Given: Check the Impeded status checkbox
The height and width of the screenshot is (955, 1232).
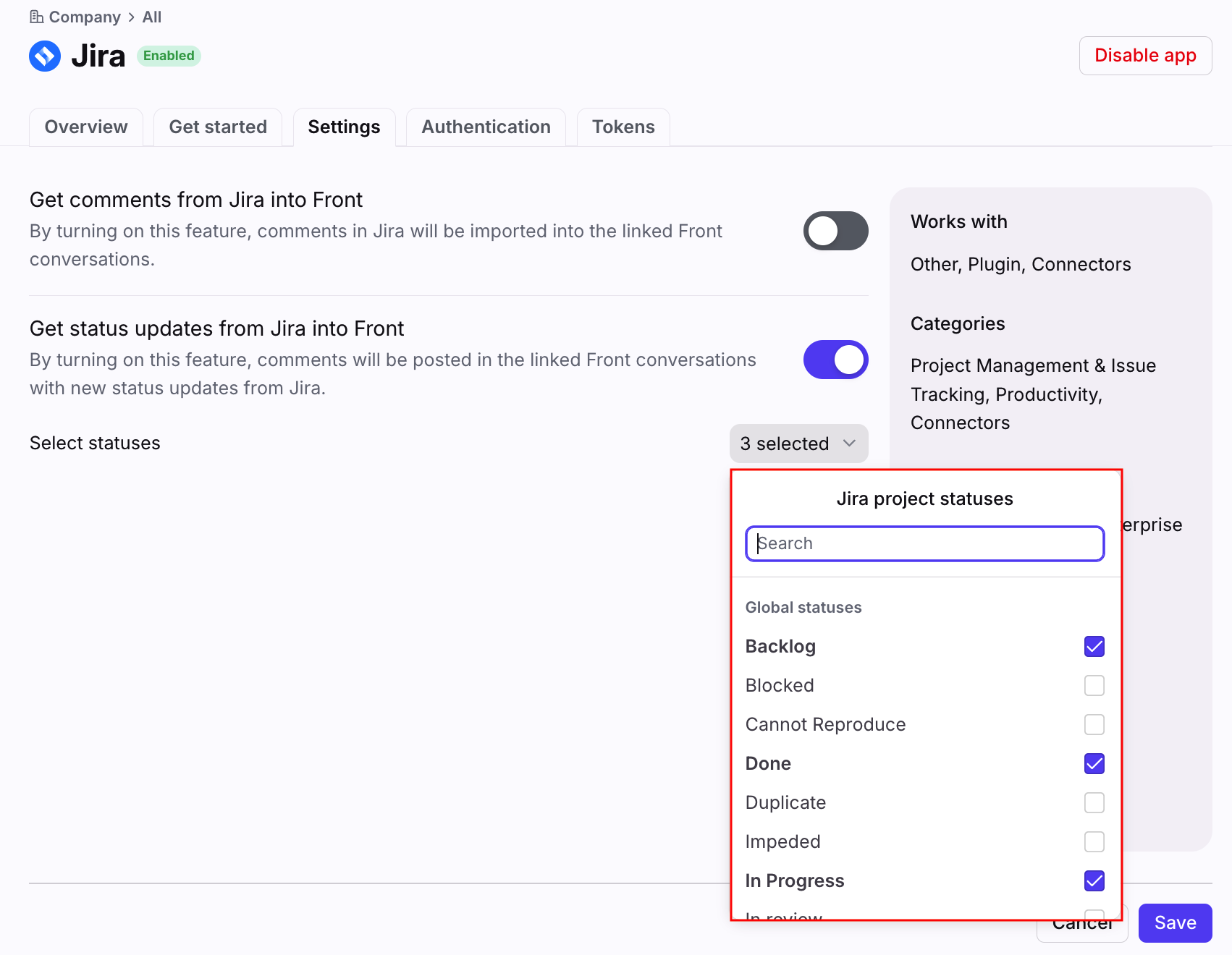Looking at the screenshot, I should [x=1094, y=841].
